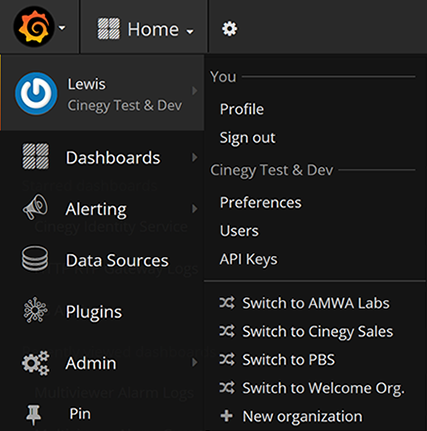Click the Grafana logo icon
Viewport: 427px width, 431px height.
[x=34, y=27]
